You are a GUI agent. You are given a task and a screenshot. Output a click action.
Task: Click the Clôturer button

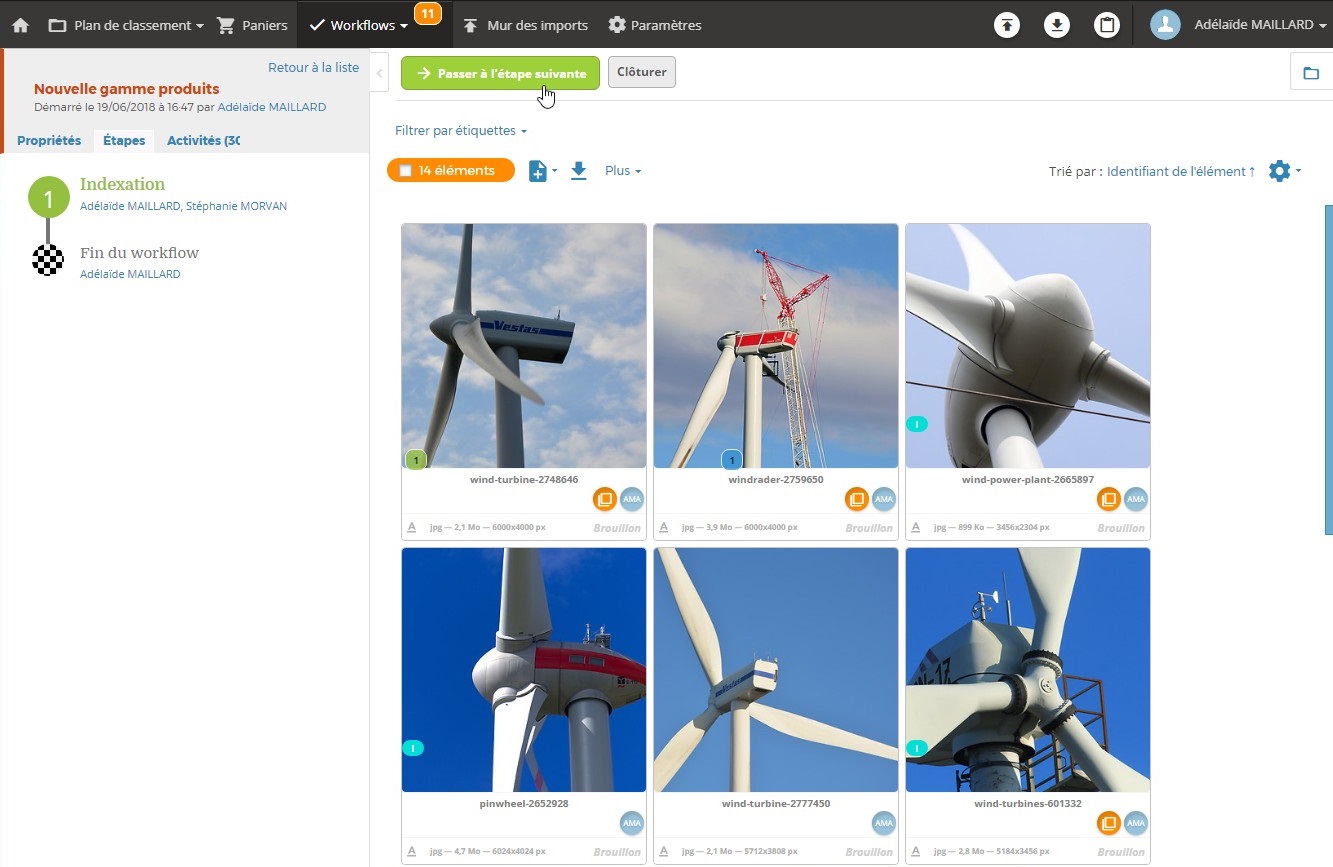tap(642, 72)
